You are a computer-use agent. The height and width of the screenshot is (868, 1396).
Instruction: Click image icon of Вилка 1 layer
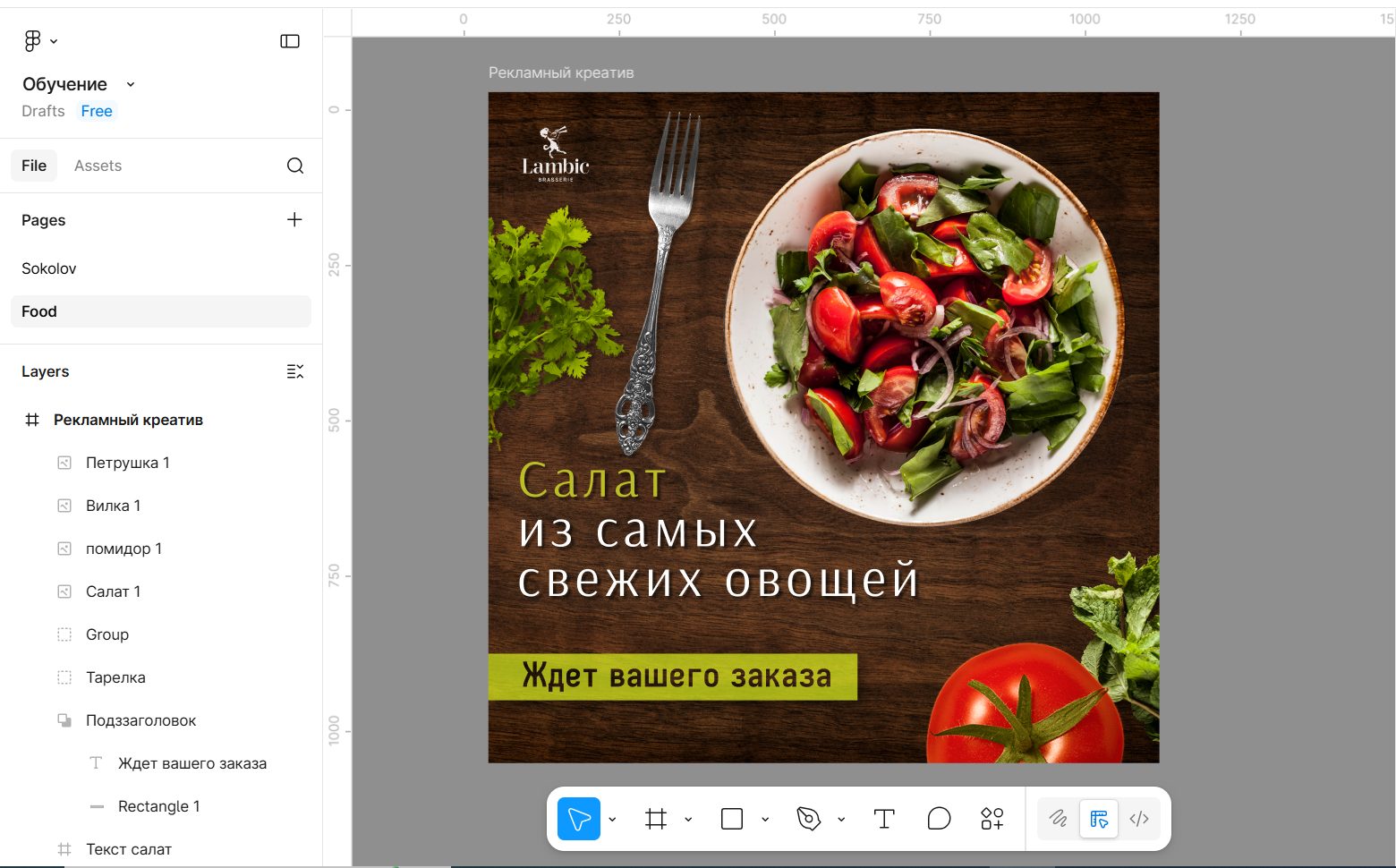click(64, 506)
